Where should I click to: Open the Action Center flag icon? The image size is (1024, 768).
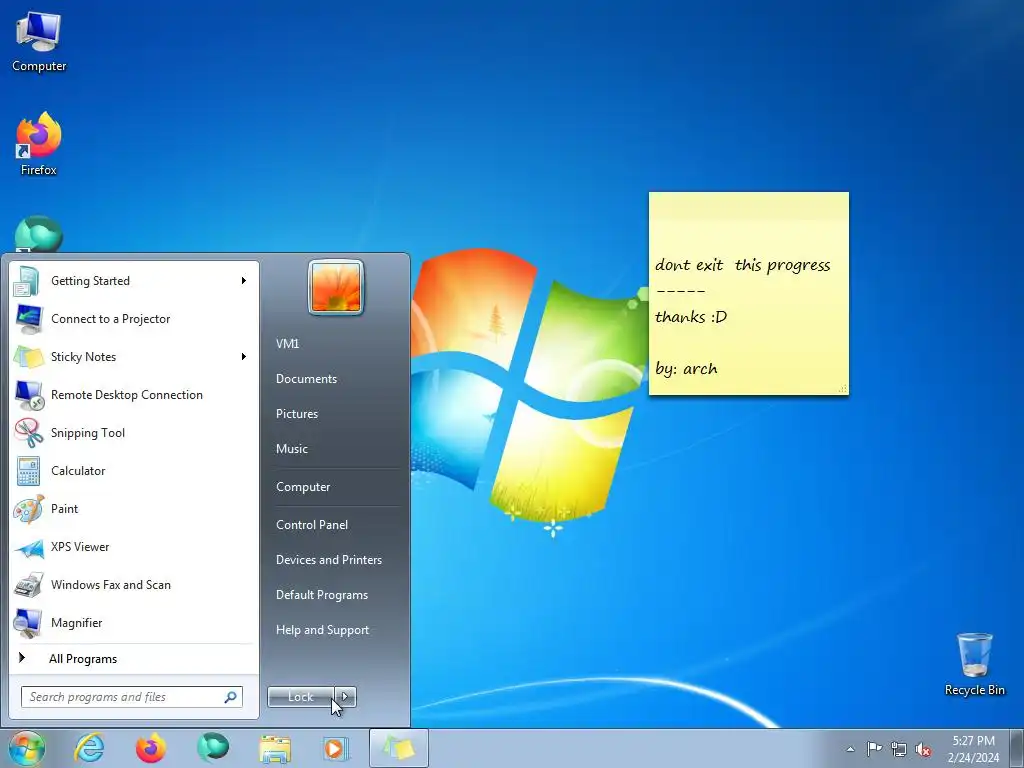874,748
